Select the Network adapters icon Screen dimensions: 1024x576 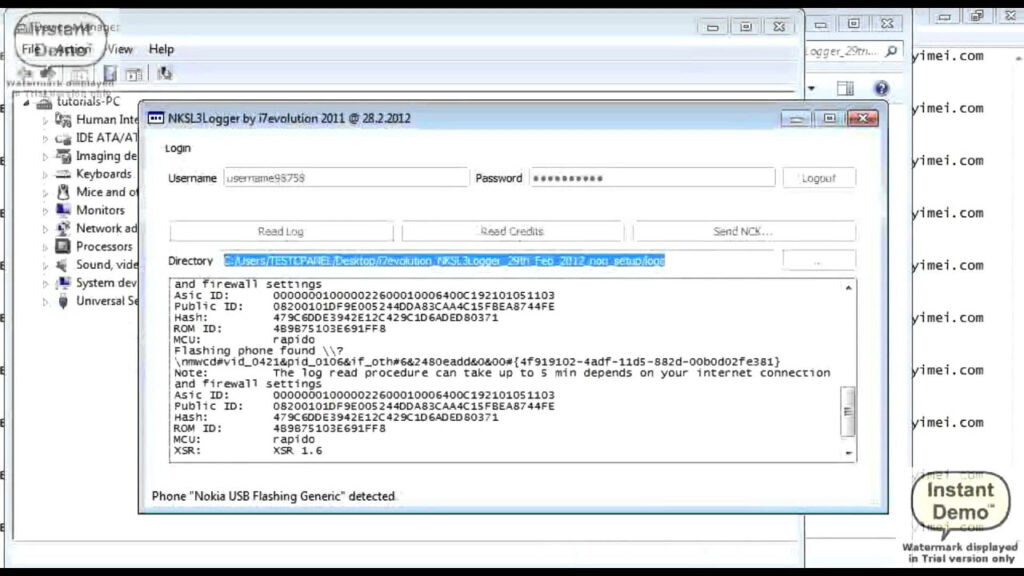tap(63, 228)
